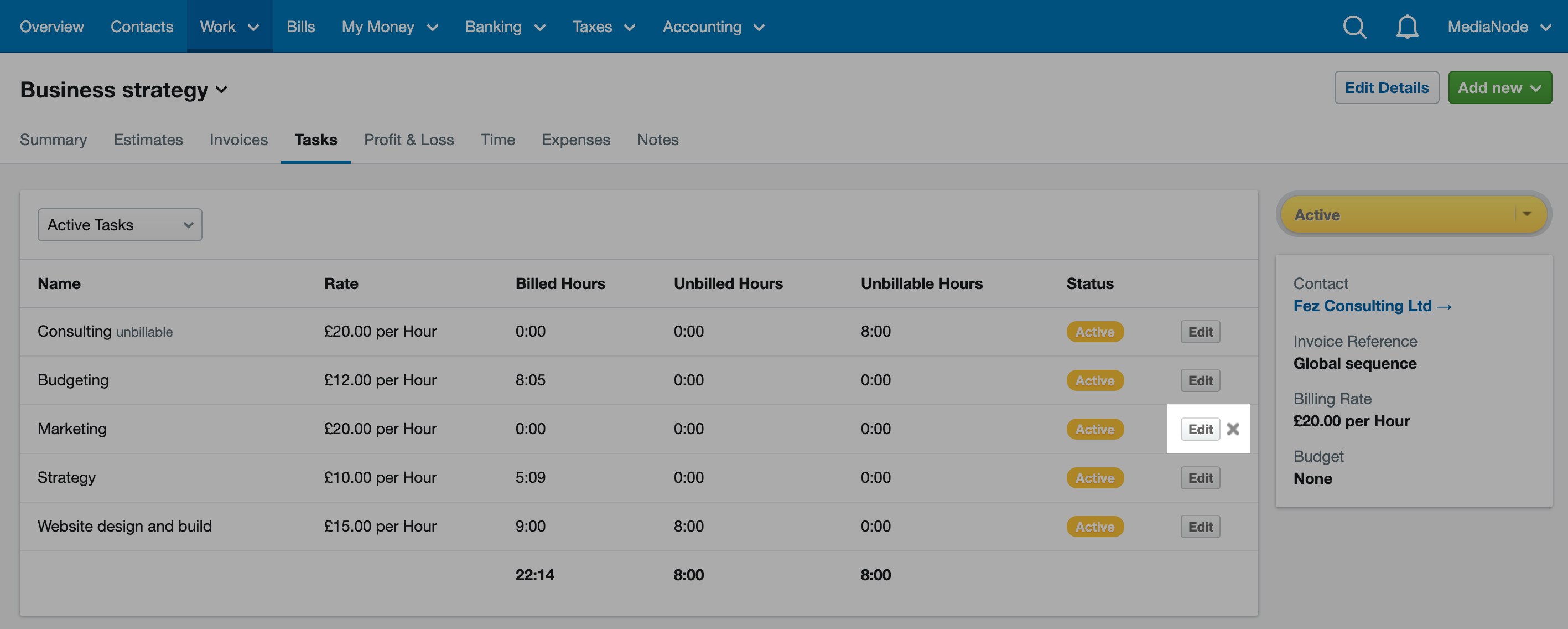Click the Active badge for Website design
This screenshot has height=629, width=1568.
point(1094,527)
